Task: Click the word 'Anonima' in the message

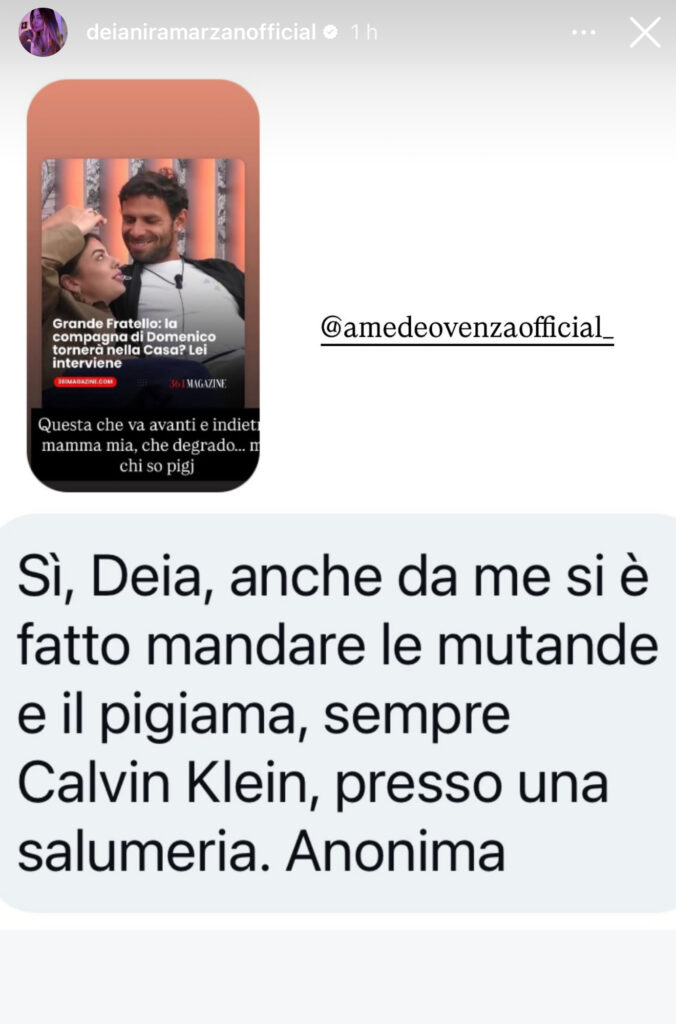Action: (396, 852)
